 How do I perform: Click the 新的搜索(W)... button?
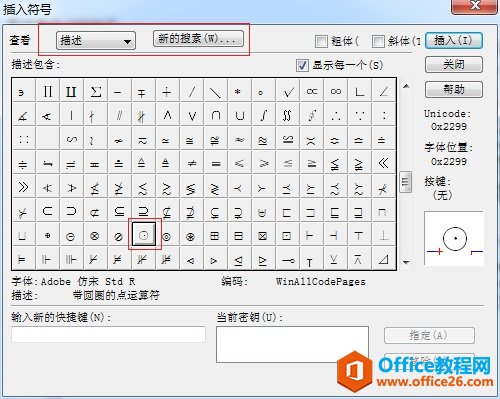(x=198, y=39)
